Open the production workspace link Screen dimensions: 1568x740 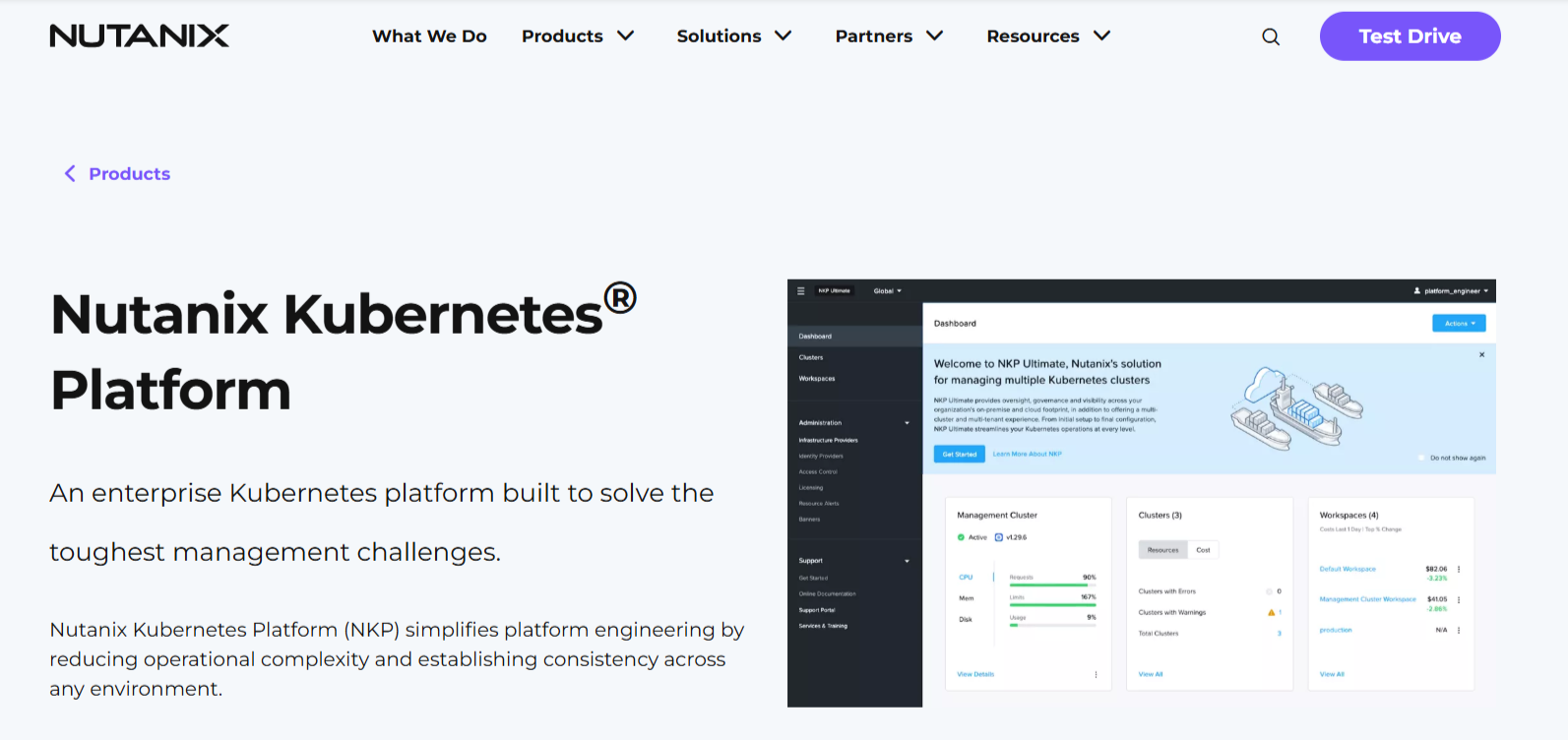point(1336,630)
